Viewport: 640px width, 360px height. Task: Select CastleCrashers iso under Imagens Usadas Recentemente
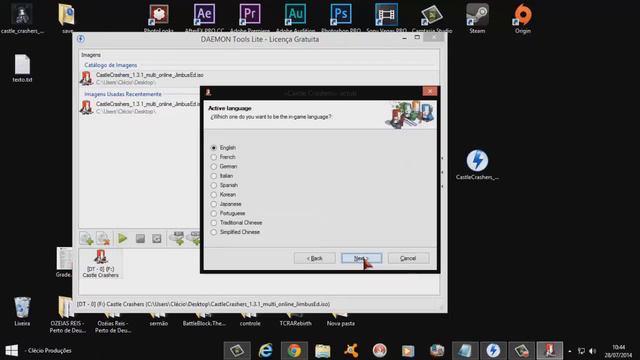[x=141, y=107]
